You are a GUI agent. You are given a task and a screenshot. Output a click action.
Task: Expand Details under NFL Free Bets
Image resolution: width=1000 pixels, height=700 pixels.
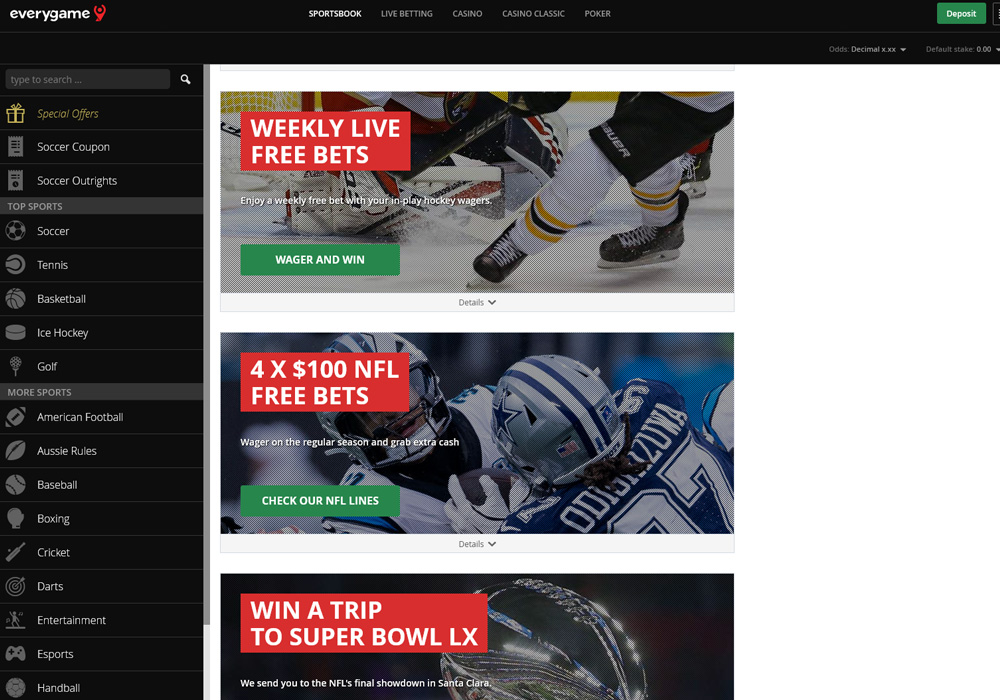click(477, 544)
